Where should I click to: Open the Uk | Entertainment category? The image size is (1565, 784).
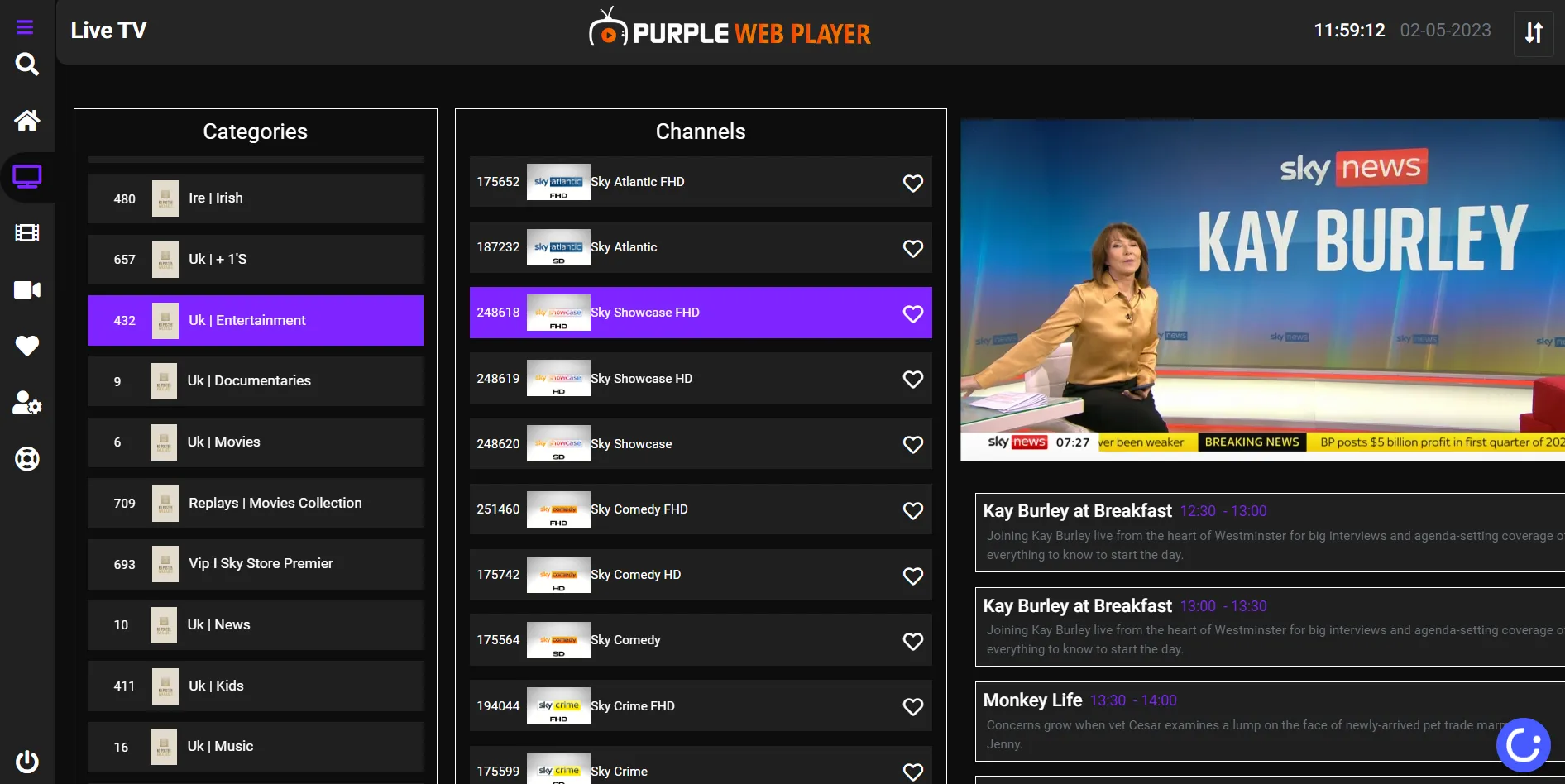(256, 320)
